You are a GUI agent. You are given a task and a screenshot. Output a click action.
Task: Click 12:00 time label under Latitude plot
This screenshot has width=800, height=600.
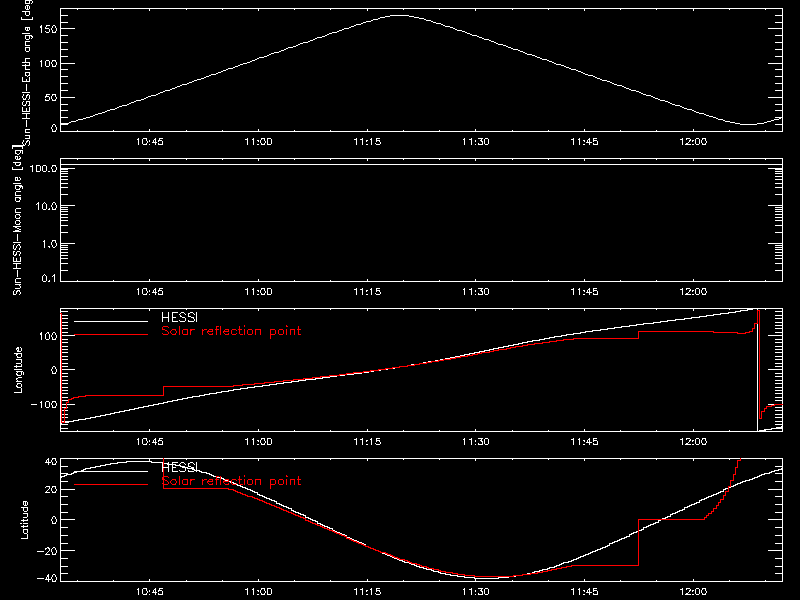(693, 592)
